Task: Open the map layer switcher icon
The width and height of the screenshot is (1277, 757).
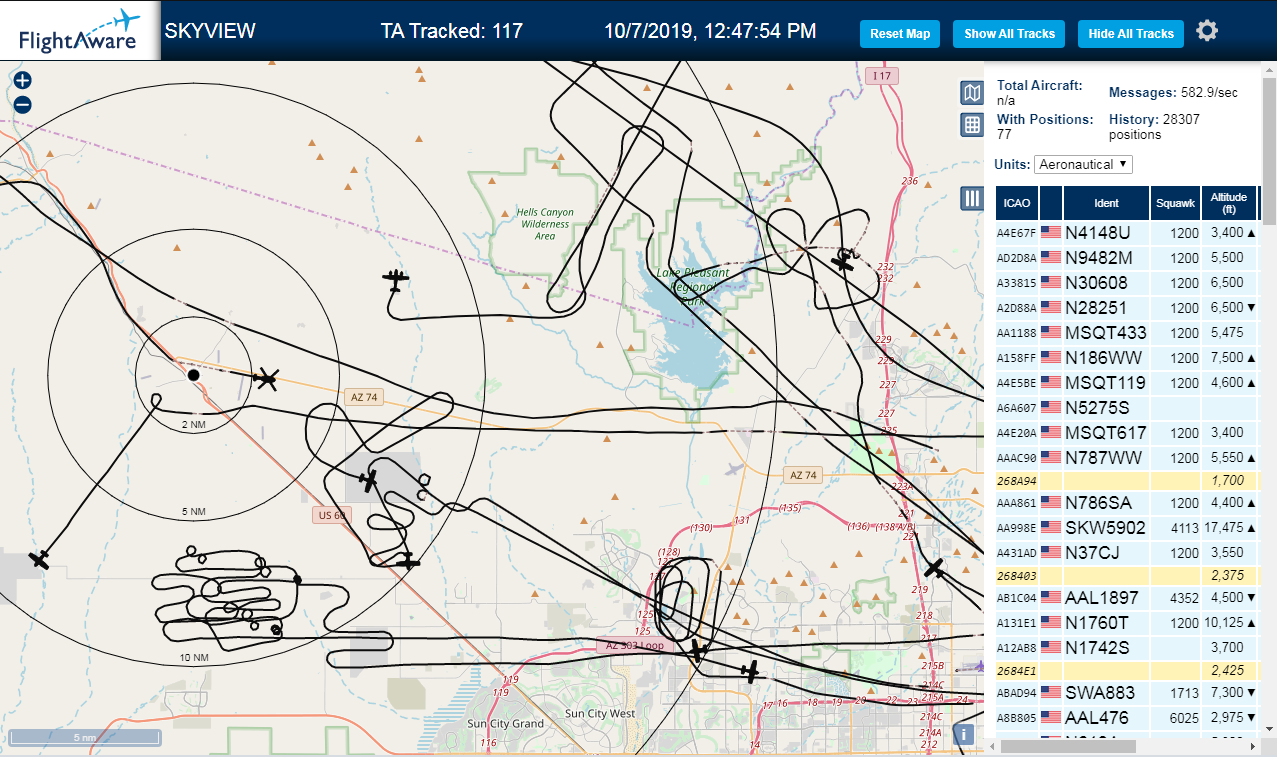Action: click(971, 94)
